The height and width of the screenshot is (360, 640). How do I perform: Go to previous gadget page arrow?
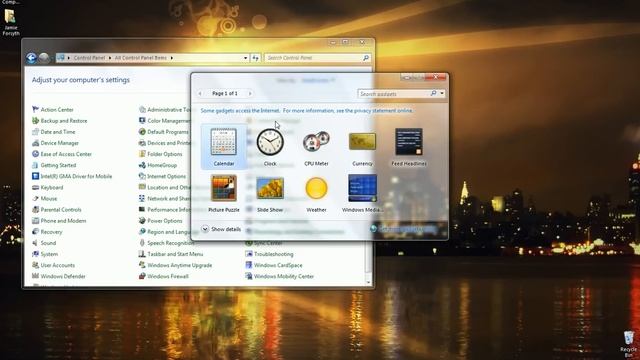[x=200, y=93]
